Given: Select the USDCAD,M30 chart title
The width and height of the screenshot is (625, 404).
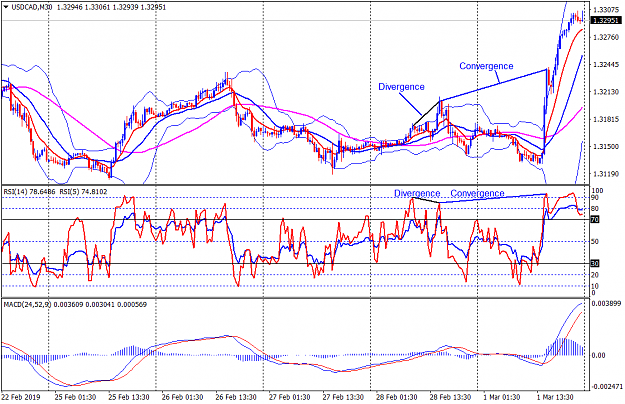Looking at the screenshot, I should (x=31, y=7).
